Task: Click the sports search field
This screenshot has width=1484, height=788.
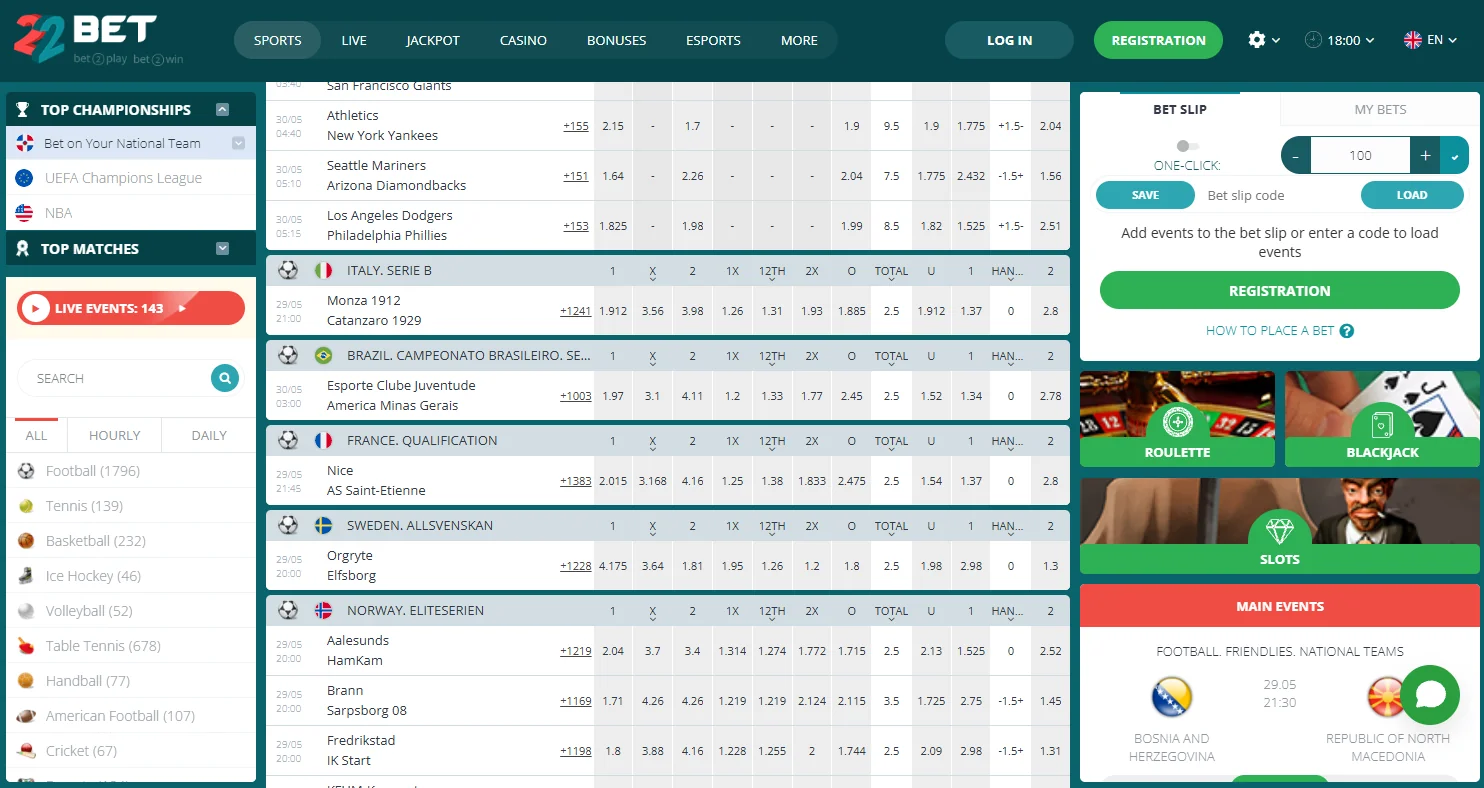Action: click(x=115, y=378)
